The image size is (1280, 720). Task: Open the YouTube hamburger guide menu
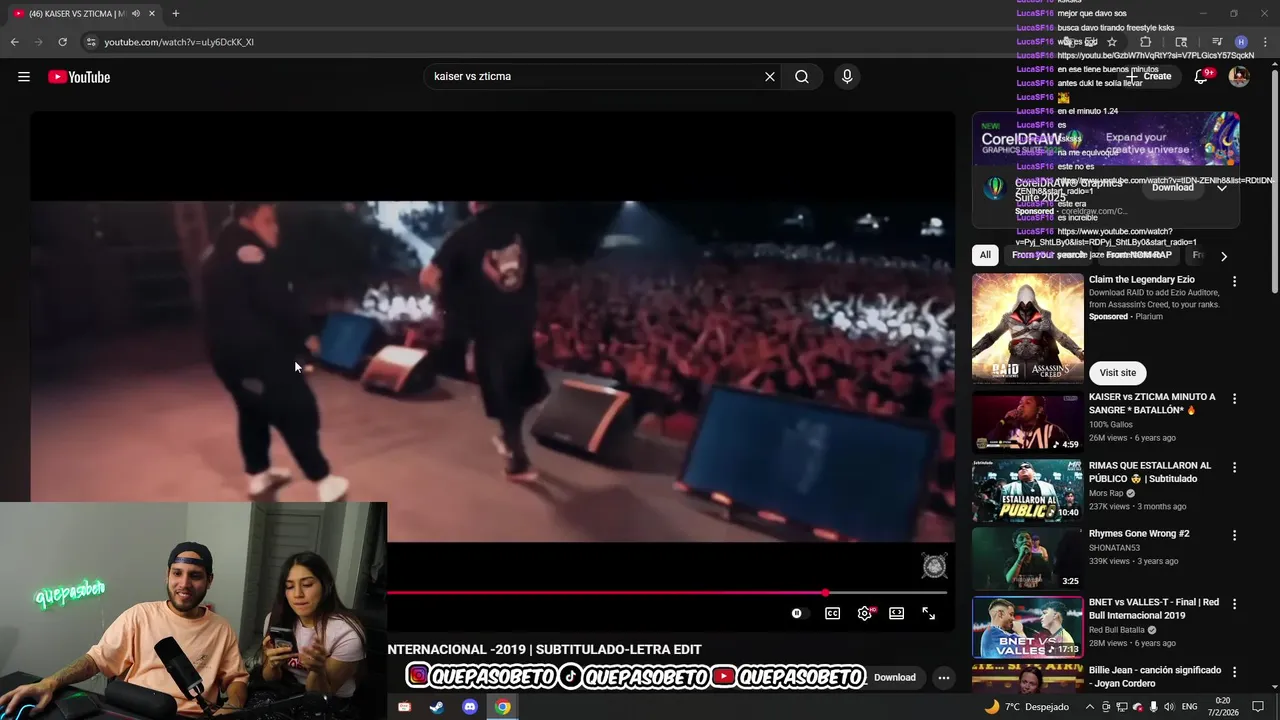(x=24, y=77)
